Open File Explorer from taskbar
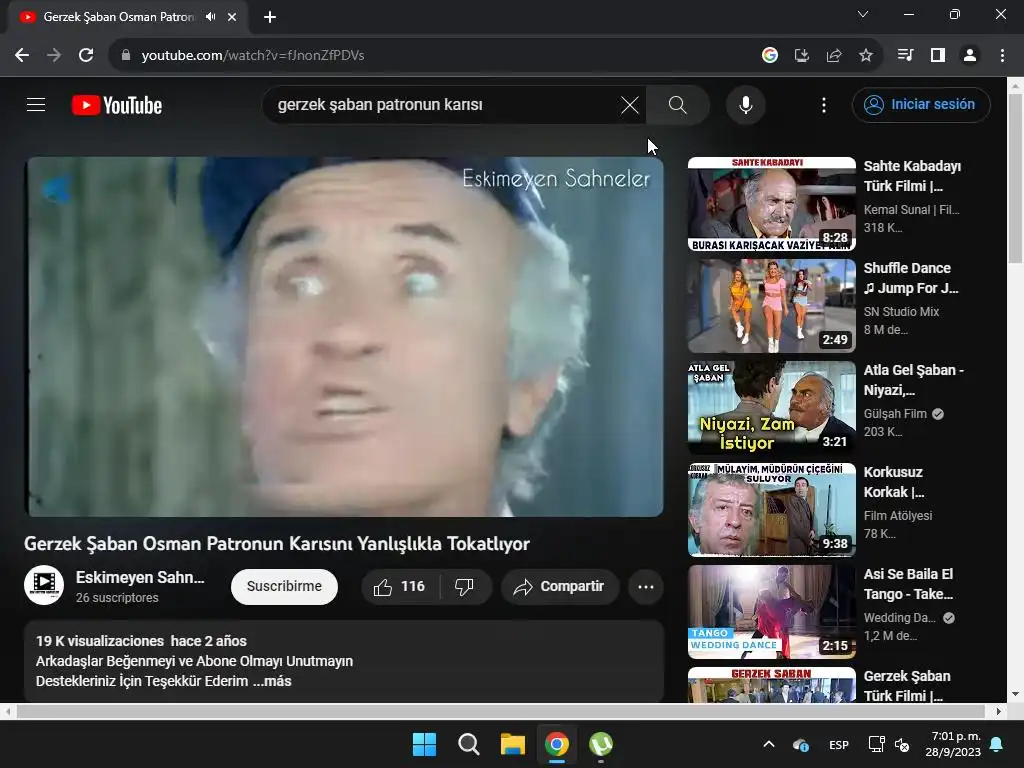Screen dimensions: 1024x768 click(513, 744)
